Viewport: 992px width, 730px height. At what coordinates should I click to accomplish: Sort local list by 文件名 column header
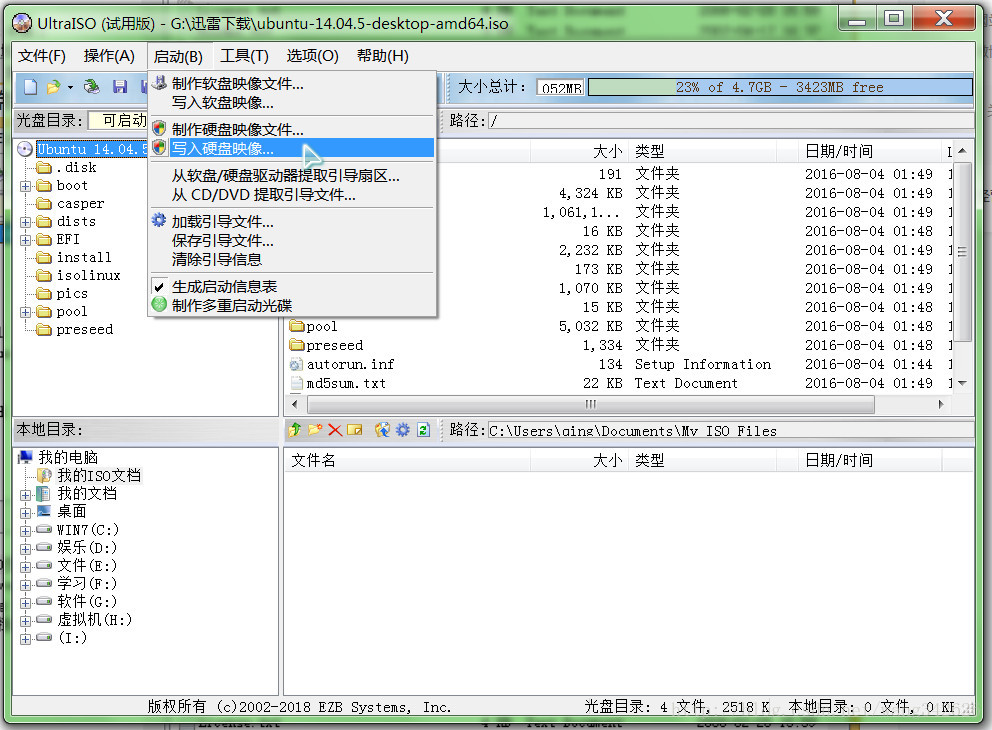407,460
